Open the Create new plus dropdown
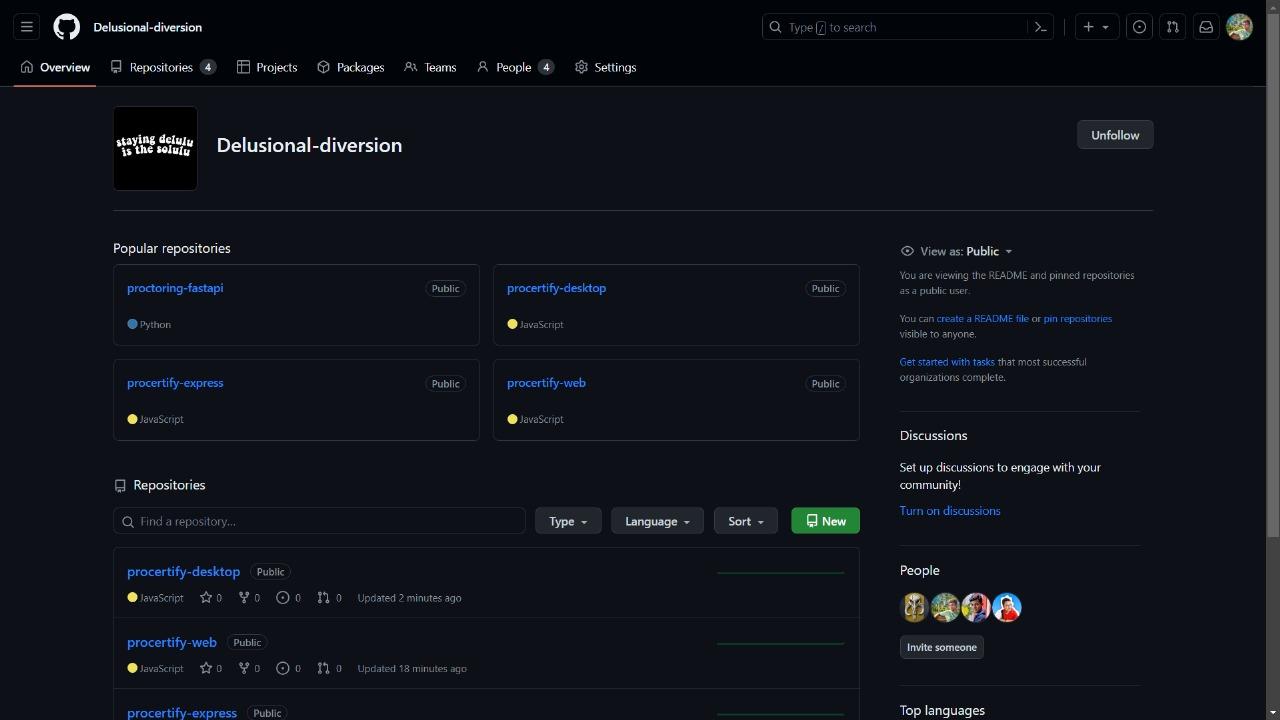This screenshot has width=1280, height=720. [x=1096, y=27]
